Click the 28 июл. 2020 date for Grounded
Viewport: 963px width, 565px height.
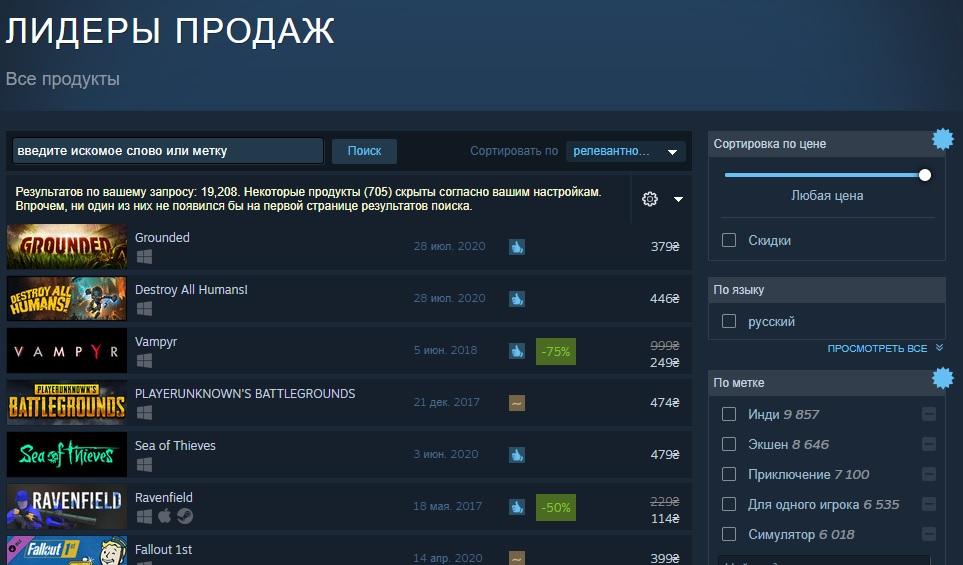pyautogui.click(x=450, y=246)
